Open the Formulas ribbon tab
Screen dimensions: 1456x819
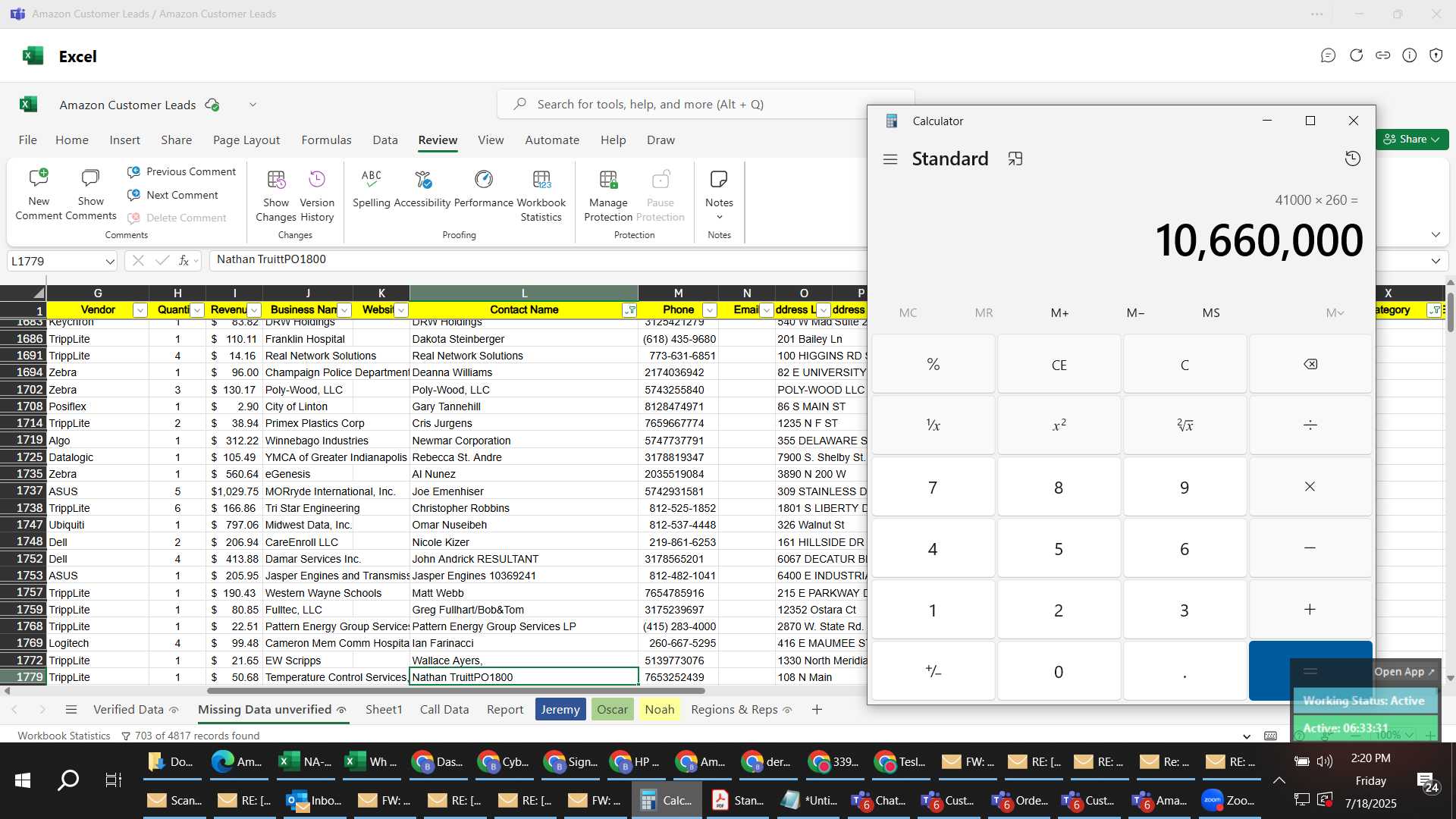tap(326, 140)
